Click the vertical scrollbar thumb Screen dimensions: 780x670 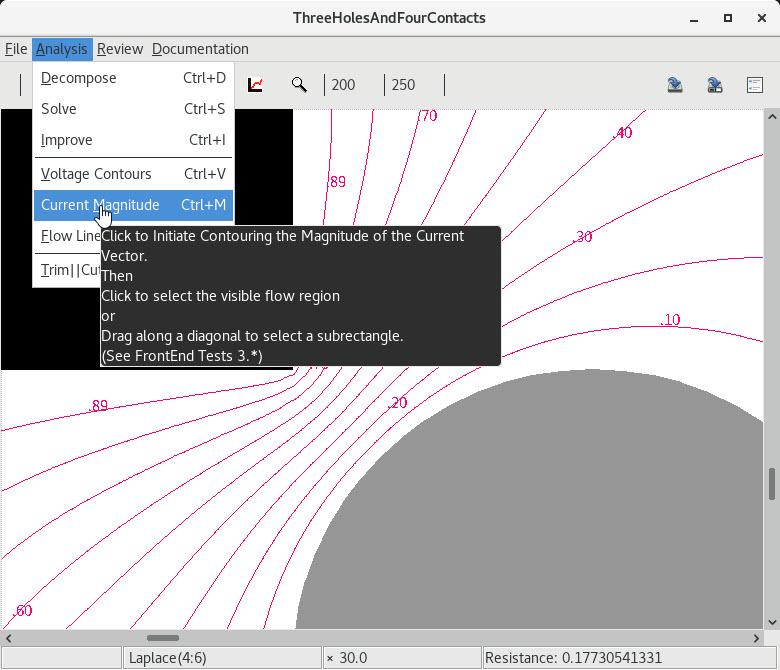(772, 484)
